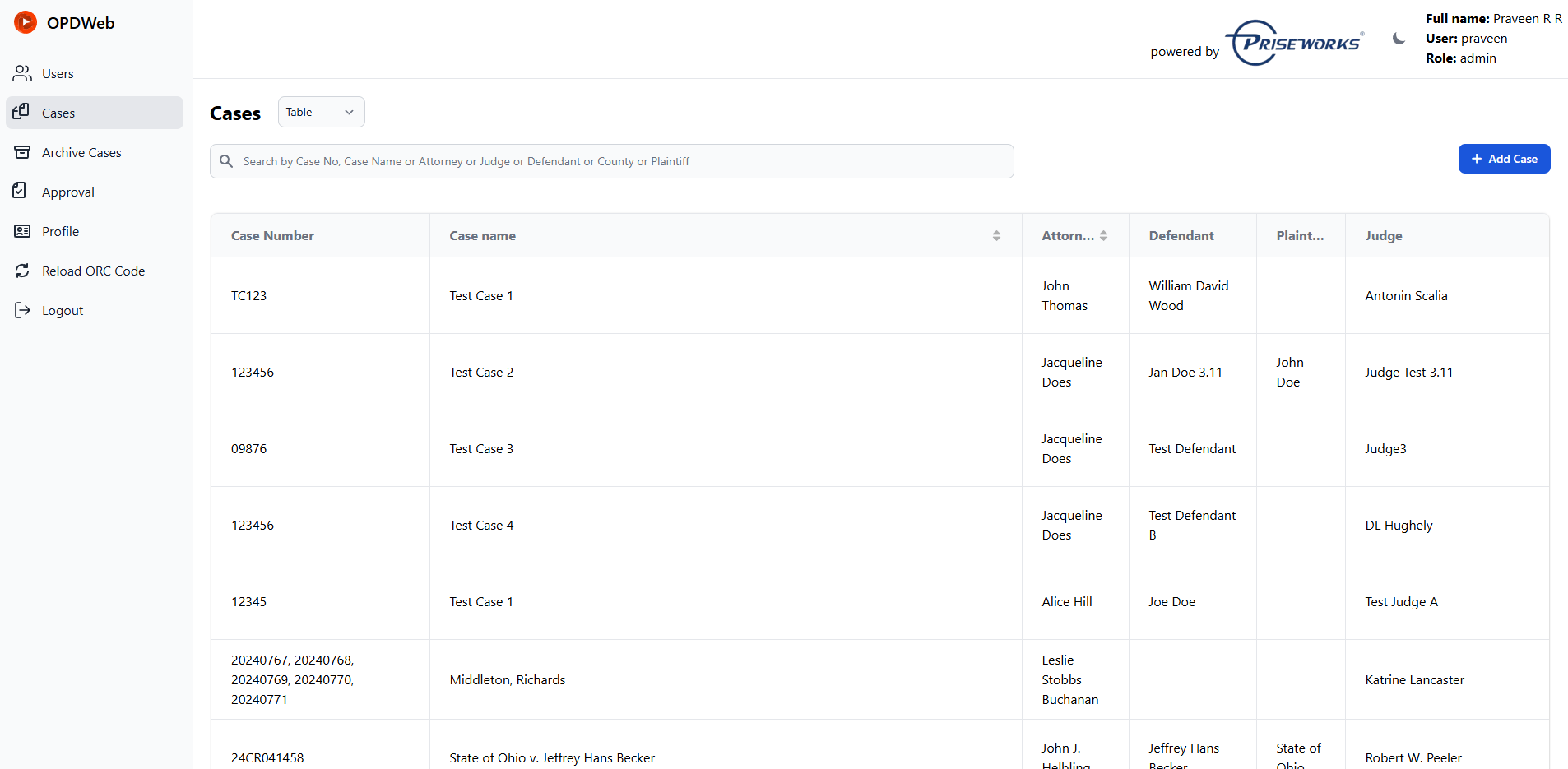Image resolution: width=1568 pixels, height=769 pixels.
Task: Select the TC123 case row
Action: (248, 295)
